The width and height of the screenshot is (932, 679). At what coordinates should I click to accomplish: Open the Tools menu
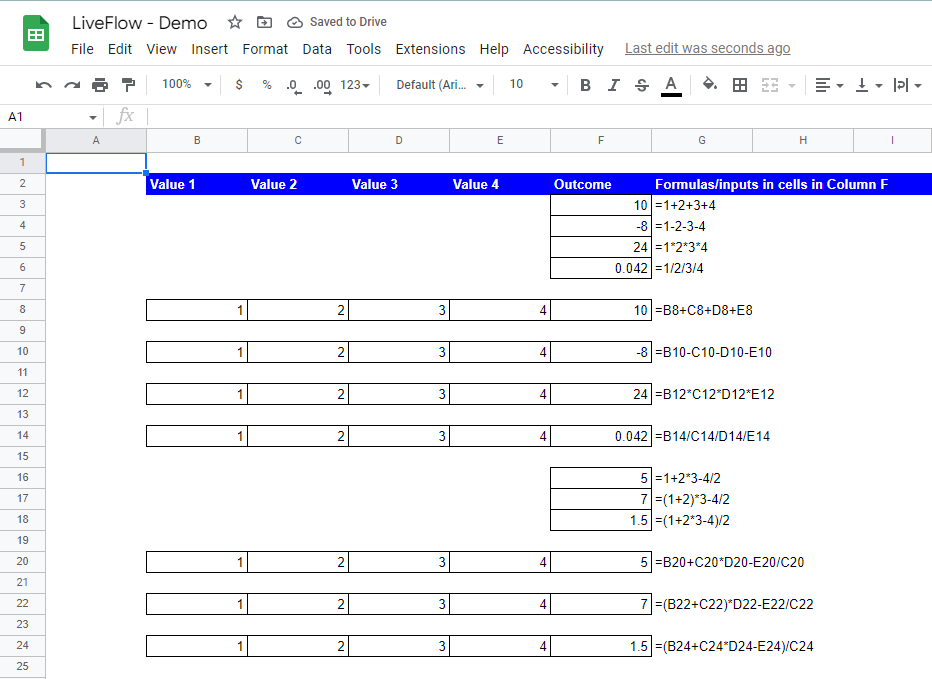click(363, 49)
